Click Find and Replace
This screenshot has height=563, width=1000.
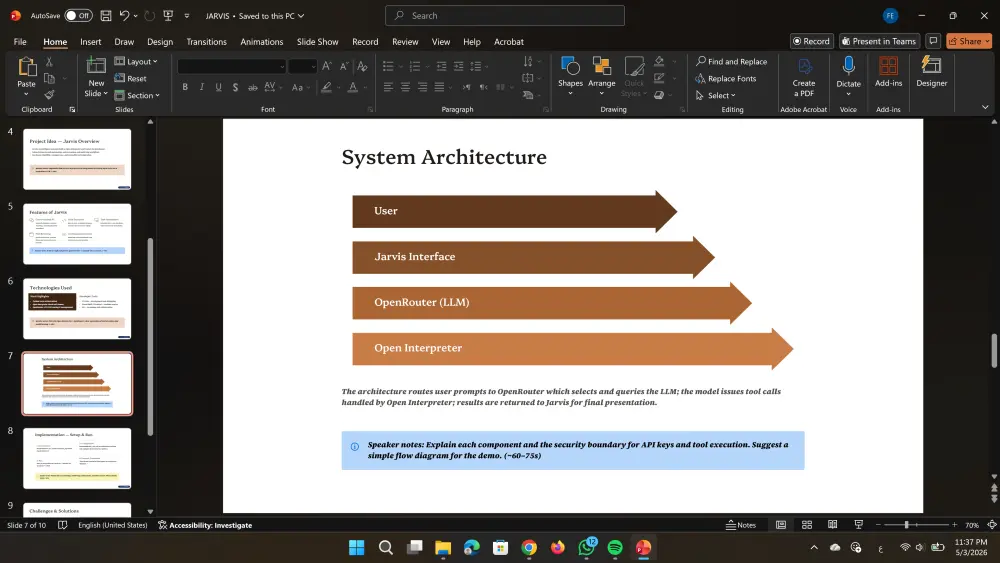pyautogui.click(x=732, y=61)
